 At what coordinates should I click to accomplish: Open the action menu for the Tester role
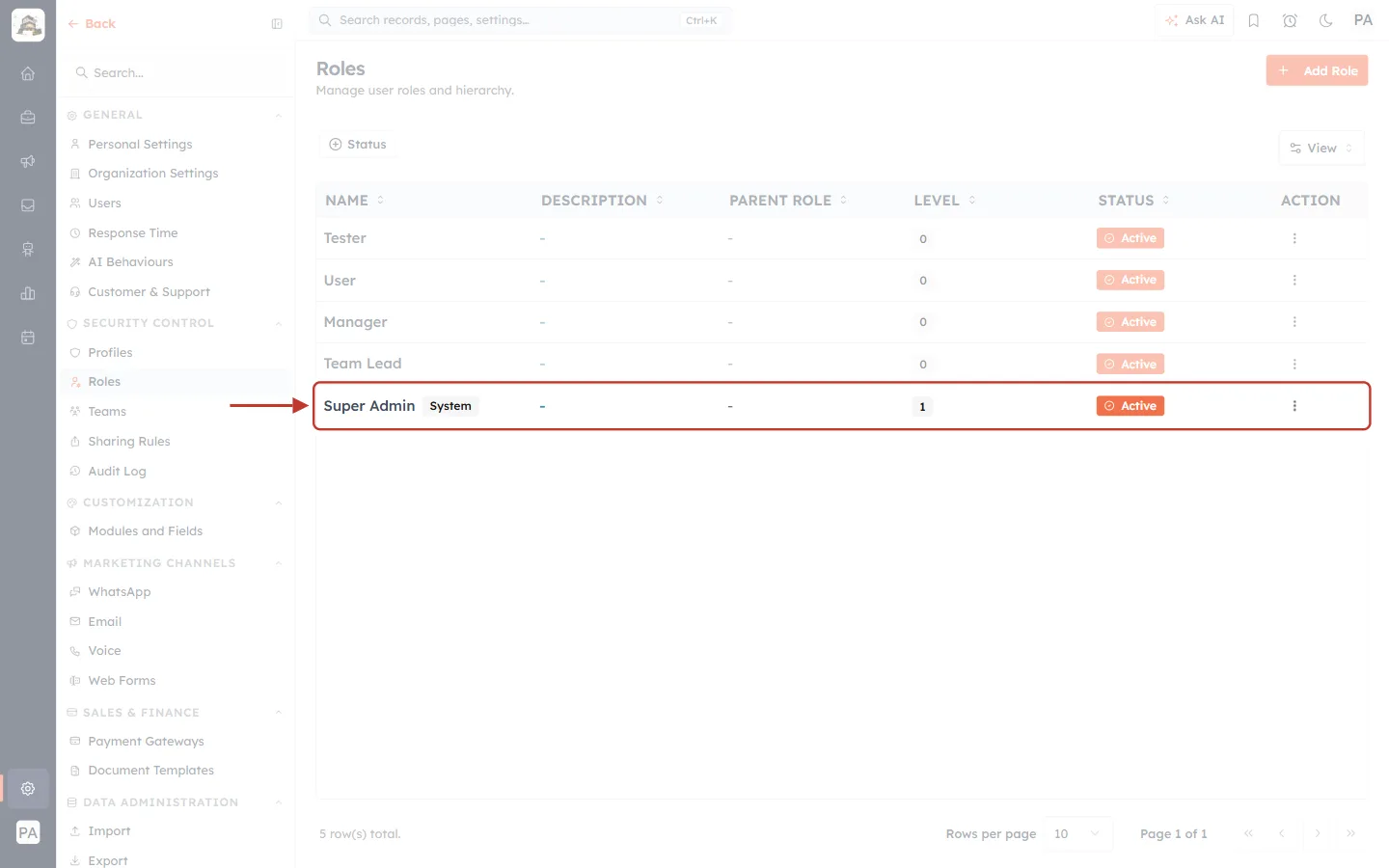tap(1294, 238)
